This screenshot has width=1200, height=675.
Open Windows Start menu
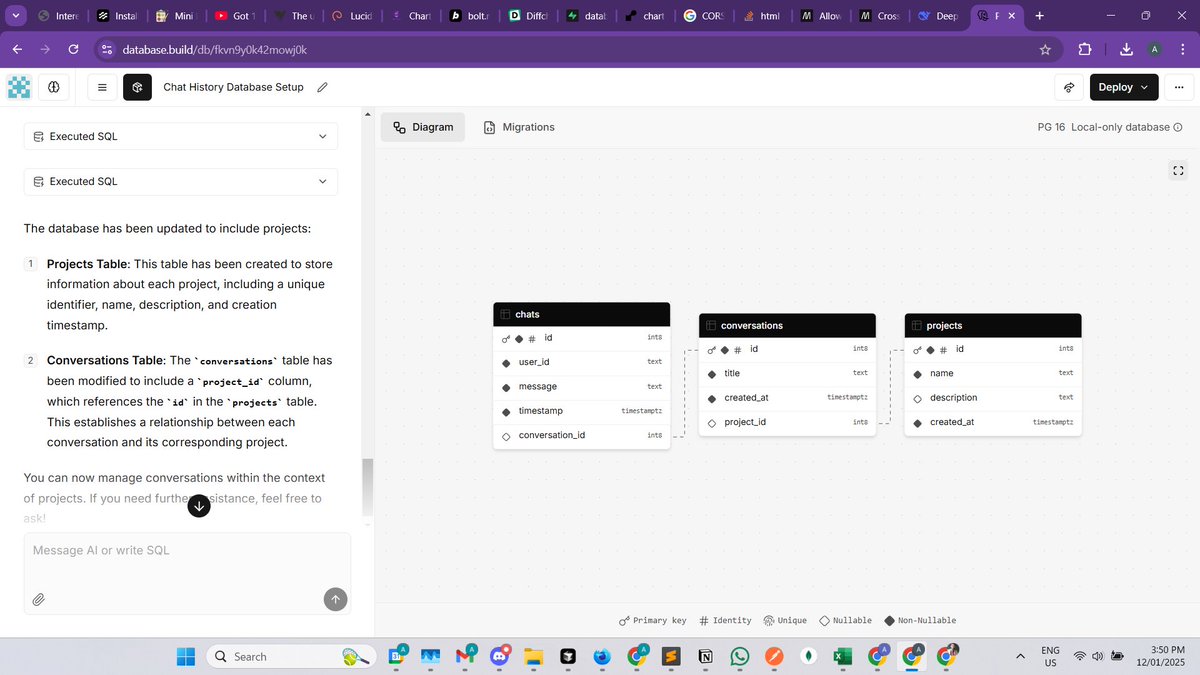point(186,656)
